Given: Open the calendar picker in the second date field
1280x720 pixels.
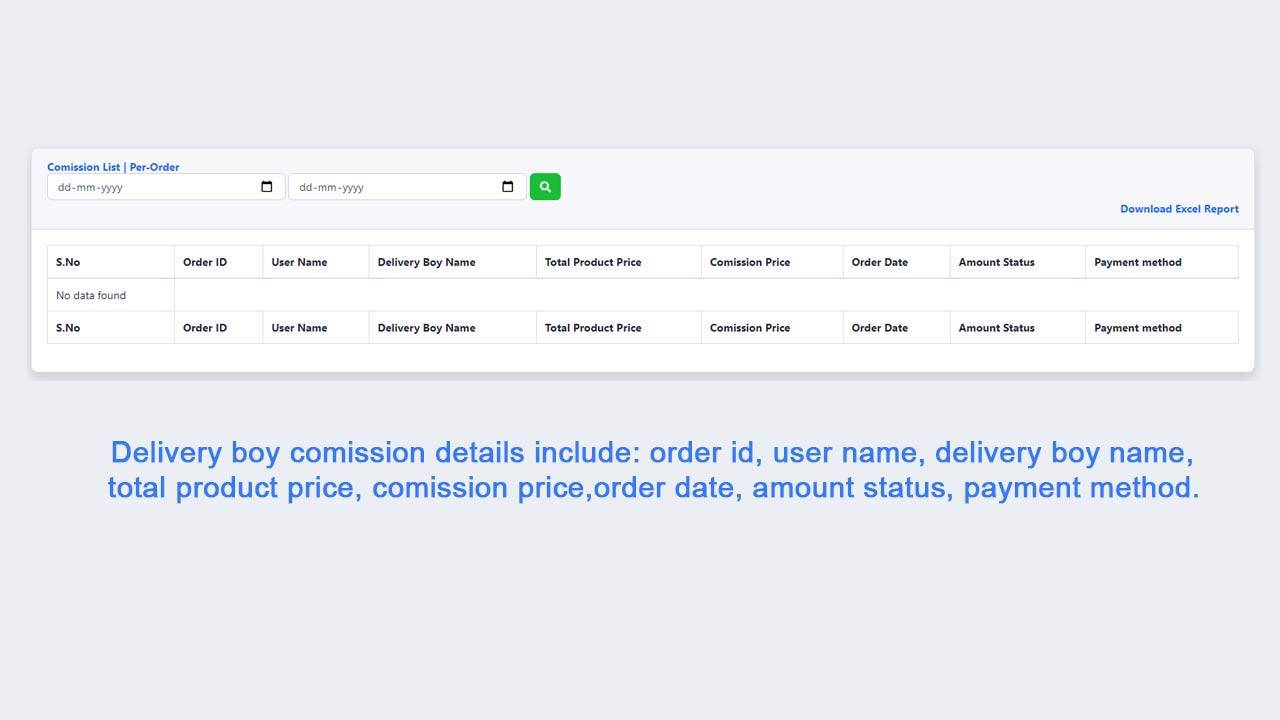Looking at the screenshot, I should pos(508,187).
